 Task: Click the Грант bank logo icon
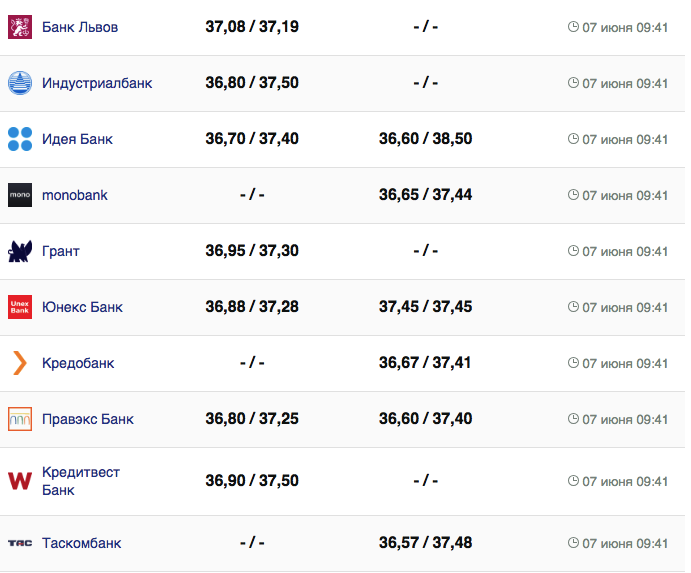[x=20, y=251]
